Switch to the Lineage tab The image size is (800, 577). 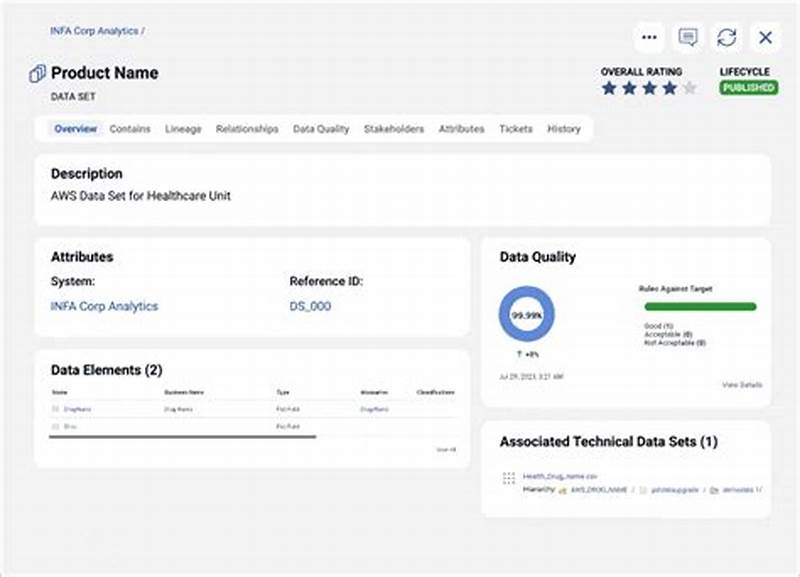(x=182, y=128)
